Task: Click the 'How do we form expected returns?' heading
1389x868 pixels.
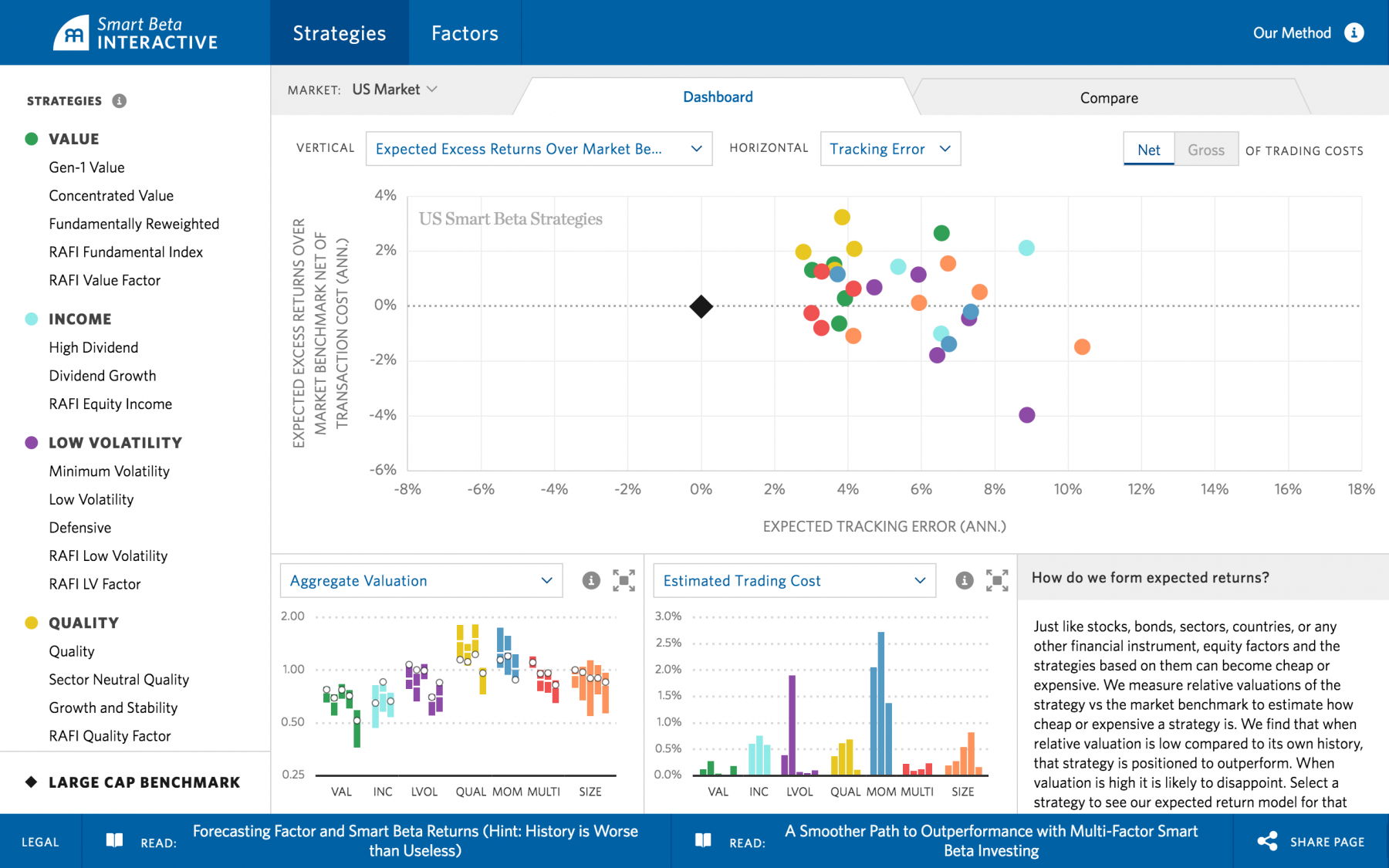Action: coord(1150,578)
